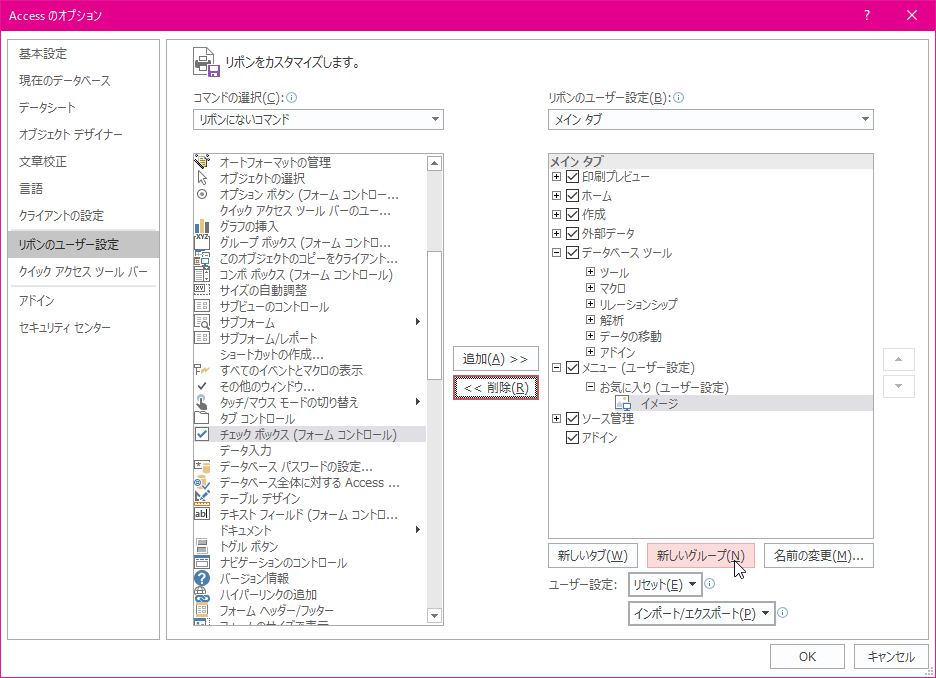Click the オプション ボタン radio icon

point(202,194)
